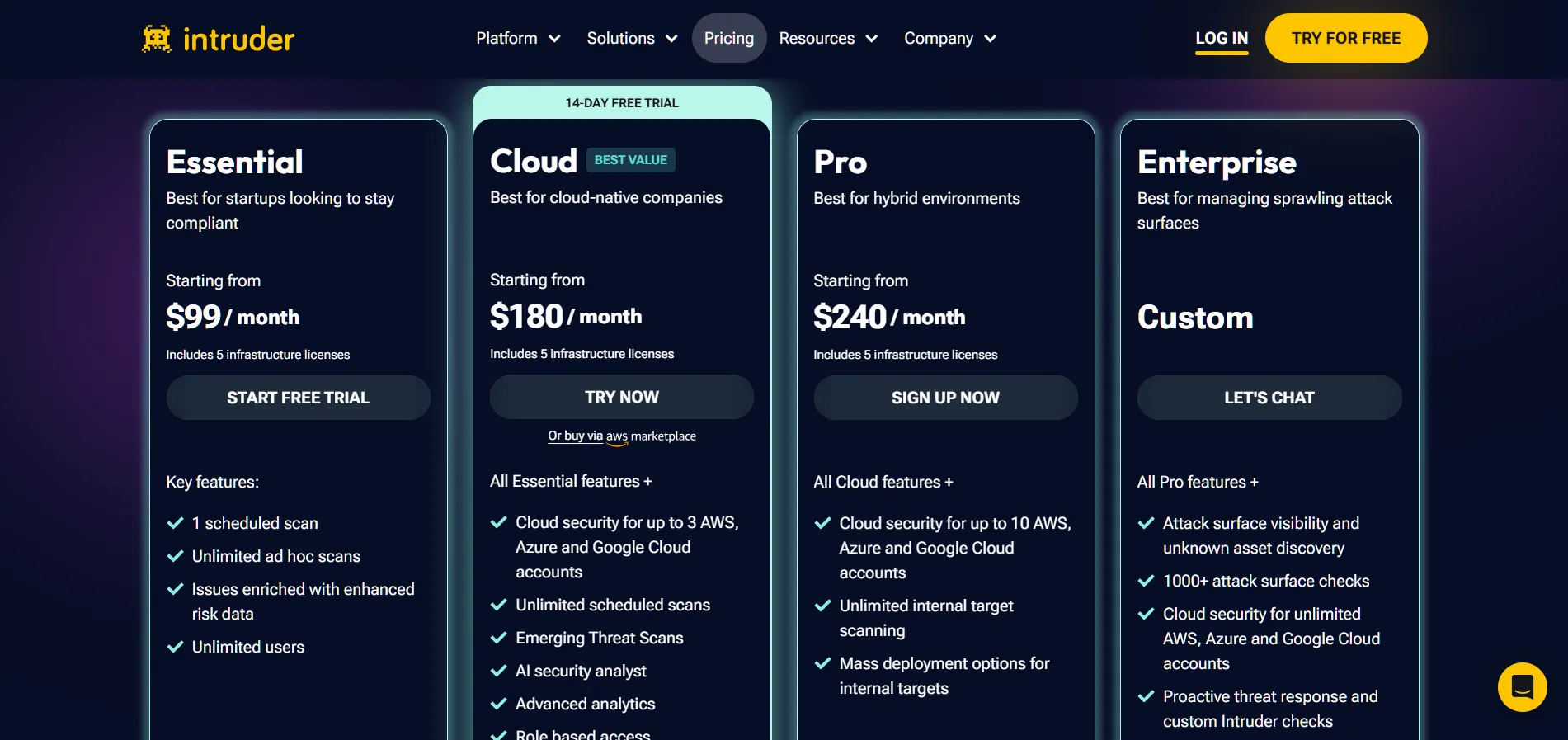Select Solutions in navigation bar
This screenshot has width=1568, height=740.
point(620,38)
